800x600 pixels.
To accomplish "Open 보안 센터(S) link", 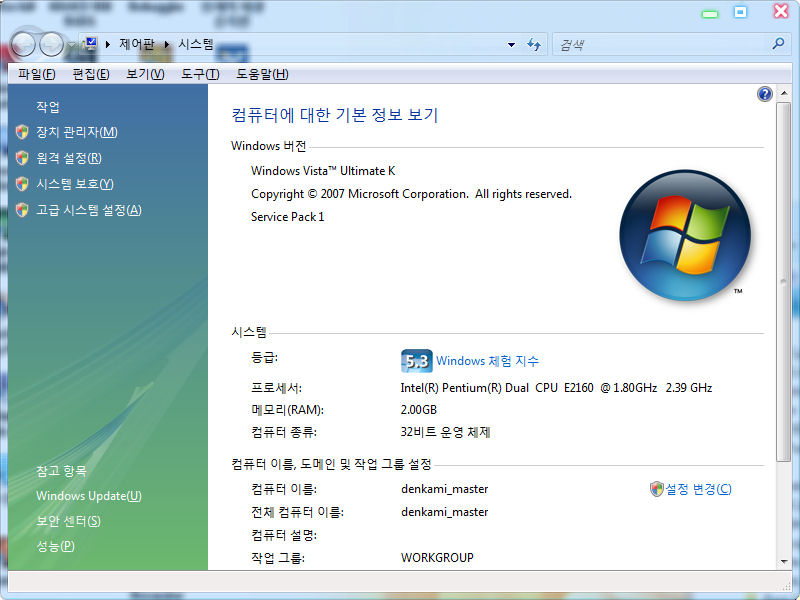I will tap(68, 521).
